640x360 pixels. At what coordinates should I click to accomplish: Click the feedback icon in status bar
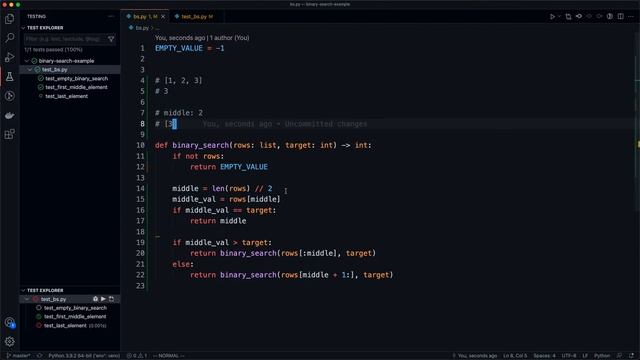point(619,356)
